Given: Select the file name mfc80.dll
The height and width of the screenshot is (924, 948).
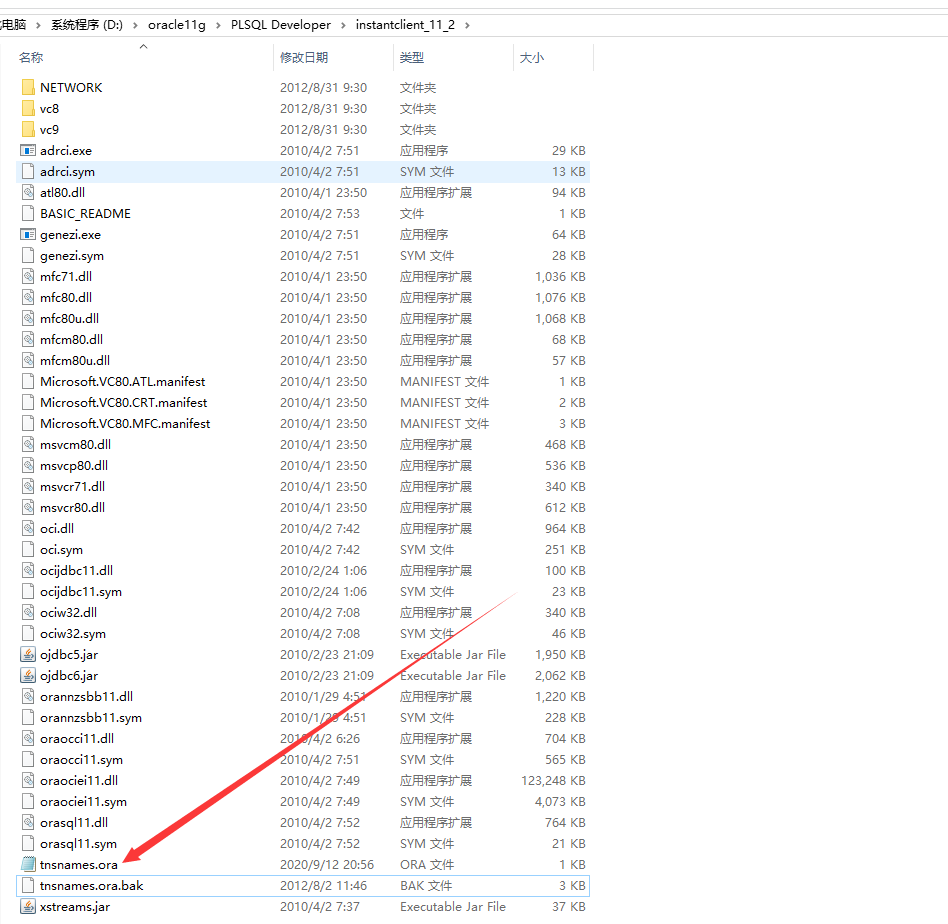Looking at the screenshot, I should 66,298.
